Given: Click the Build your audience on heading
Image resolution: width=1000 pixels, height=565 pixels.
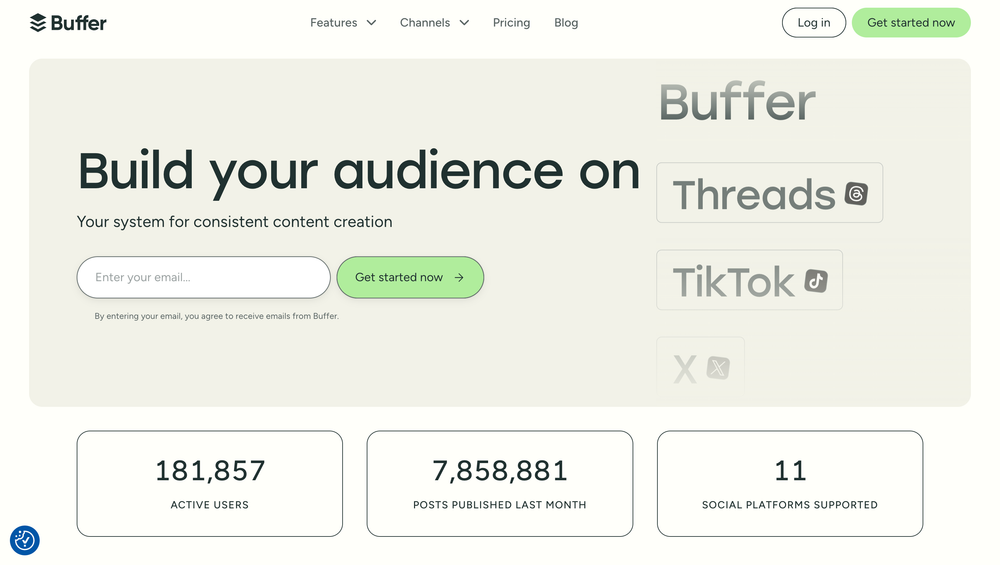Looking at the screenshot, I should (x=358, y=172).
